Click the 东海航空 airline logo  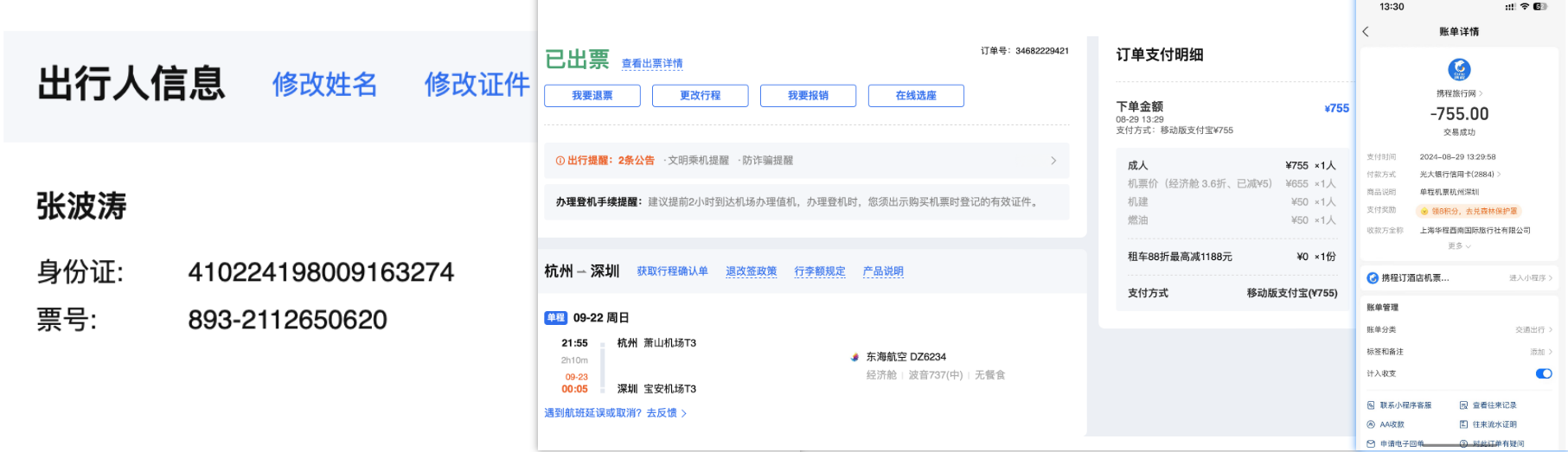(855, 357)
